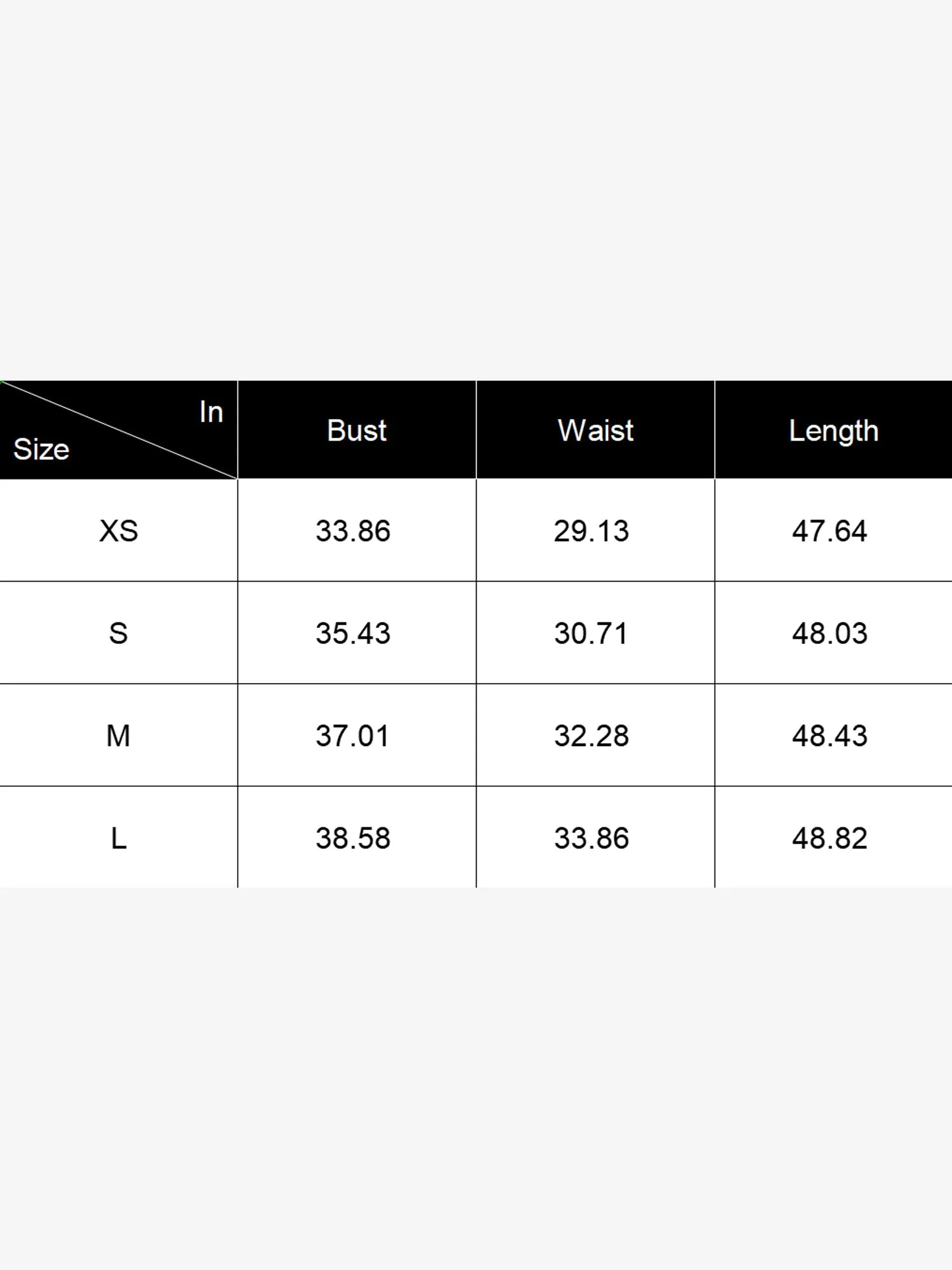
Task: Click the L waist value 33.86
Action: tap(591, 838)
